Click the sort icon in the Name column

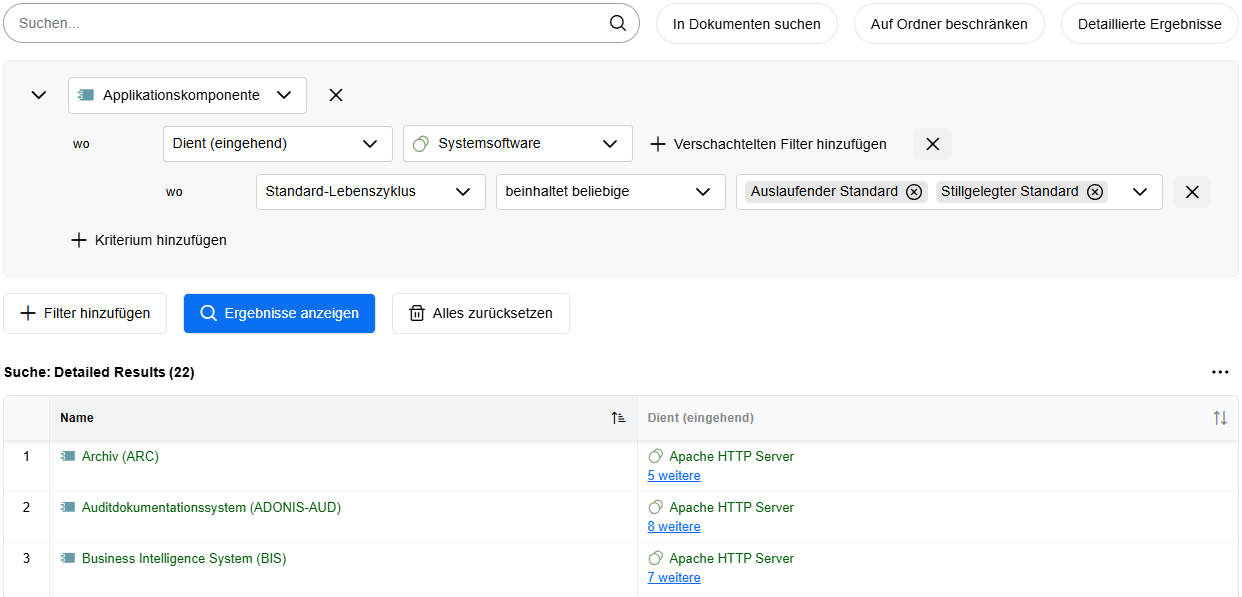pos(619,418)
